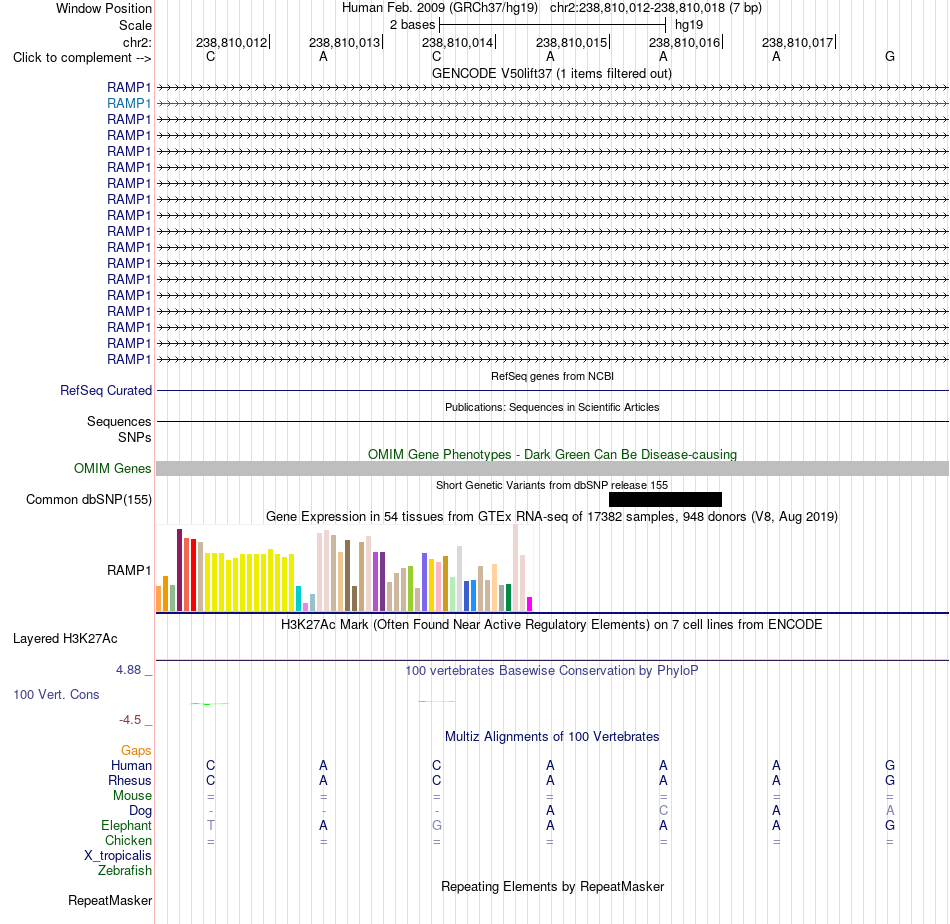Click the C base in the Dog row
Viewport: 950px width, 924px height.
pos(663,810)
